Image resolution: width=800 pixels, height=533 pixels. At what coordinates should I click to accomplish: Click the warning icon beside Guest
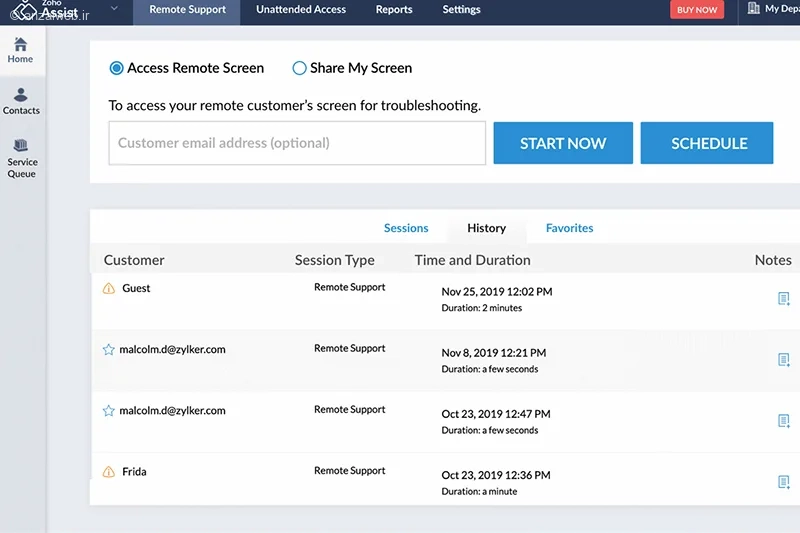tap(109, 288)
